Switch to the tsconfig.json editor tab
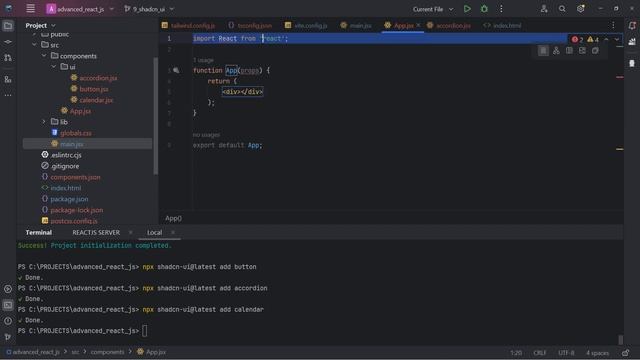 tap(250, 25)
